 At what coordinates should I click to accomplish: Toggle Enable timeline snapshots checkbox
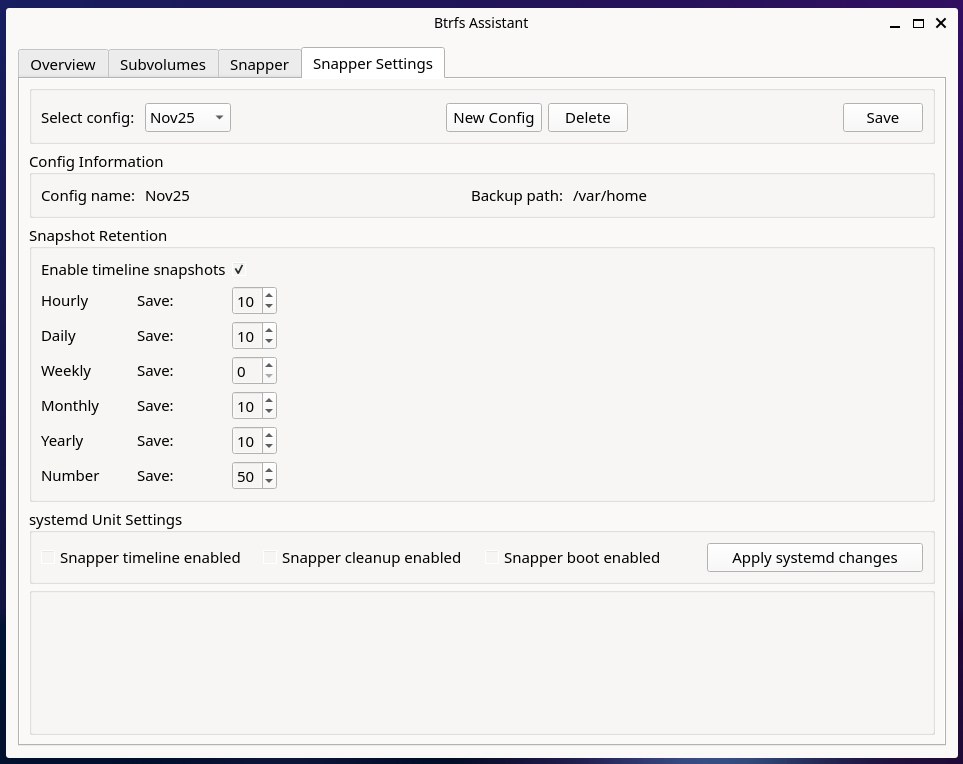pos(239,270)
